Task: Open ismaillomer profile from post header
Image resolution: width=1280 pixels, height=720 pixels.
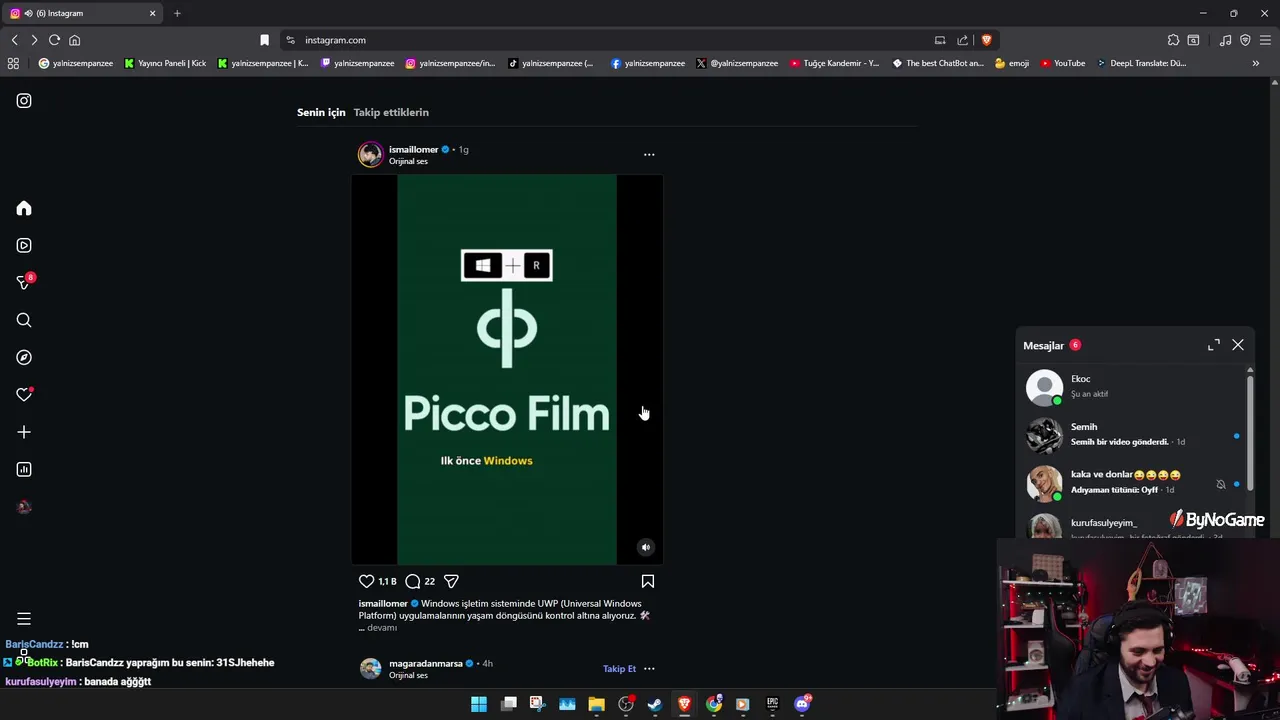Action: click(x=413, y=149)
